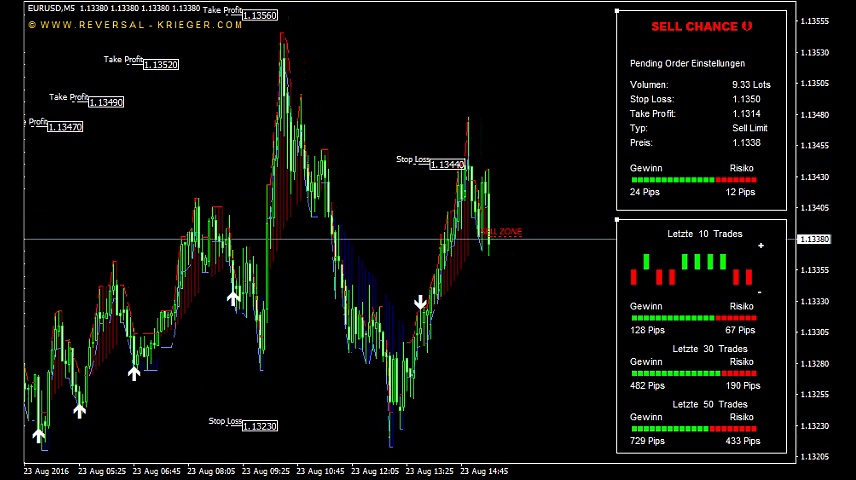Click the Gewinn/Risiko bar under Letzte 30 Trades

[694, 374]
